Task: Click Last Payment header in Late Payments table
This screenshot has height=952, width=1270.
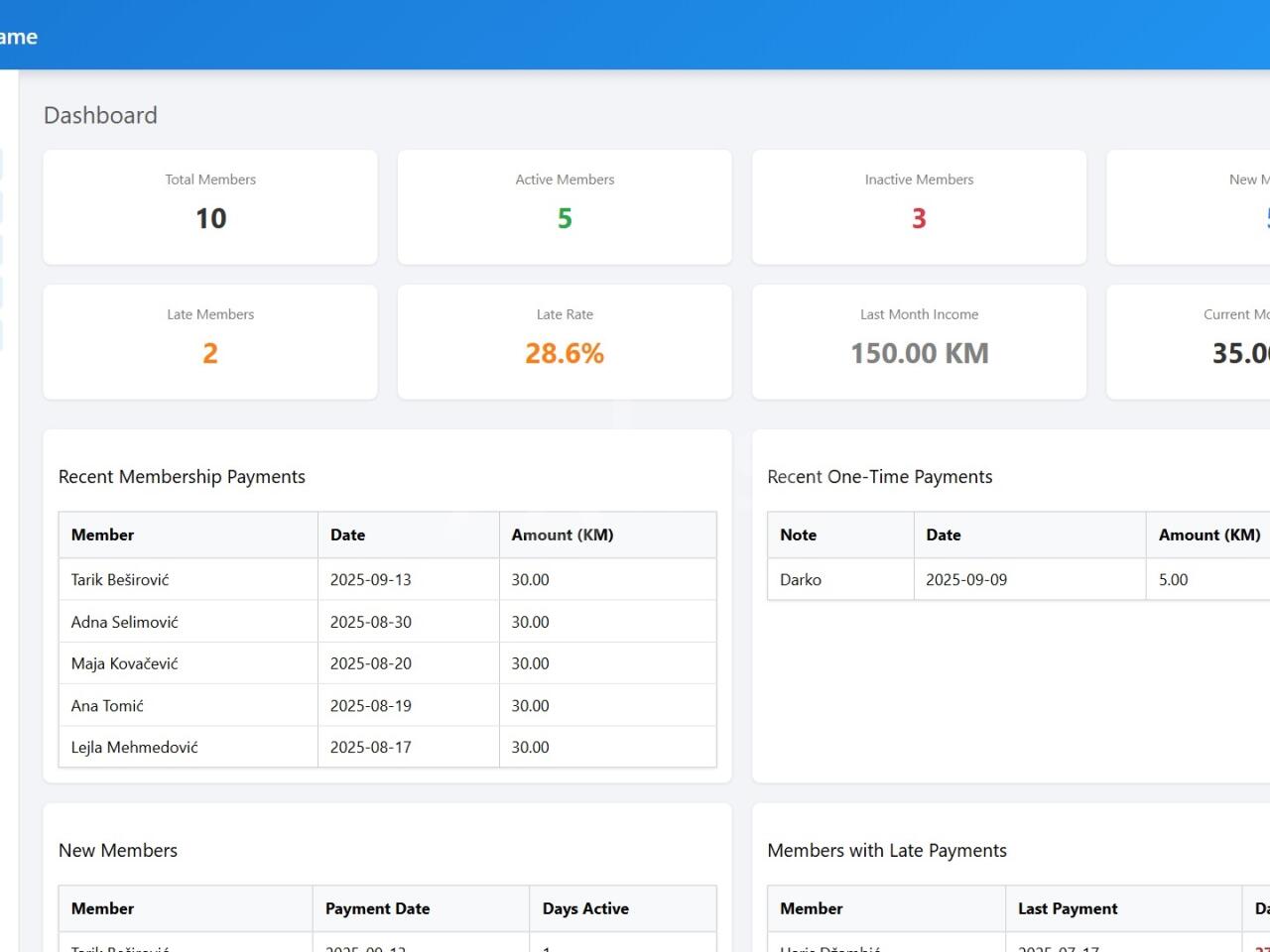Action: [x=1068, y=908]
